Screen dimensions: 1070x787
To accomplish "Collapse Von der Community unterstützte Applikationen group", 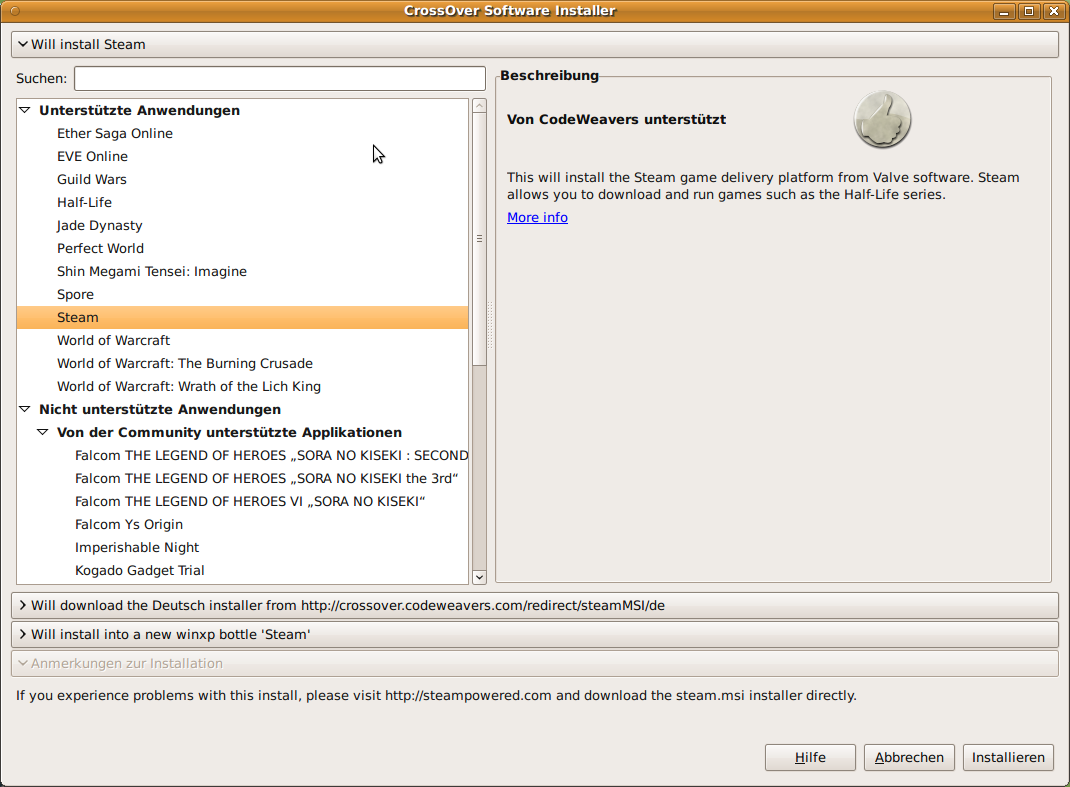I will point(42,432).
